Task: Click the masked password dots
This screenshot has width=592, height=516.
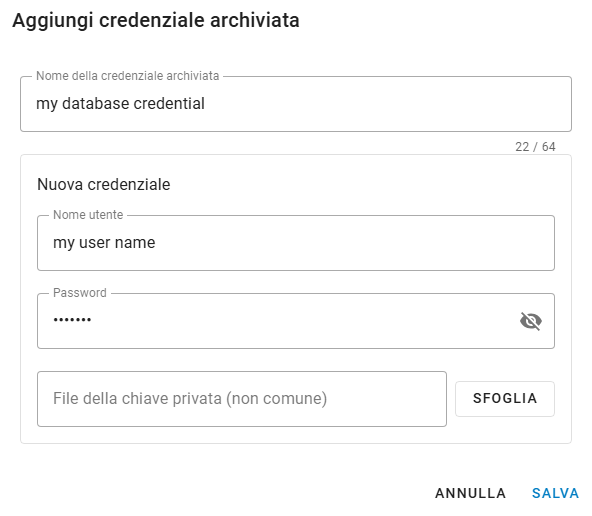Action: click(x=72, y=320)
